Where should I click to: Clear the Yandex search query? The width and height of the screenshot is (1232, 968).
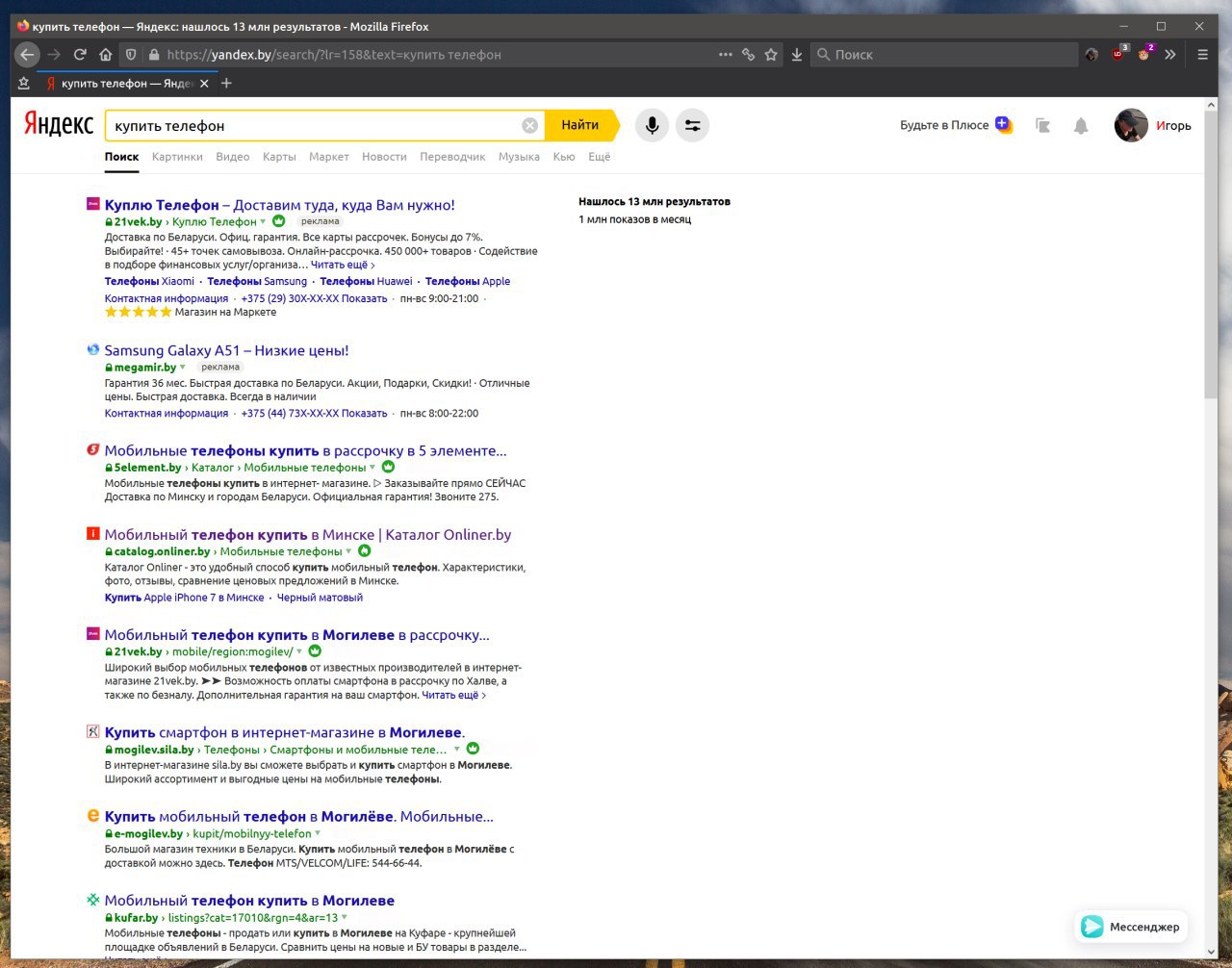tap(529, 125)
